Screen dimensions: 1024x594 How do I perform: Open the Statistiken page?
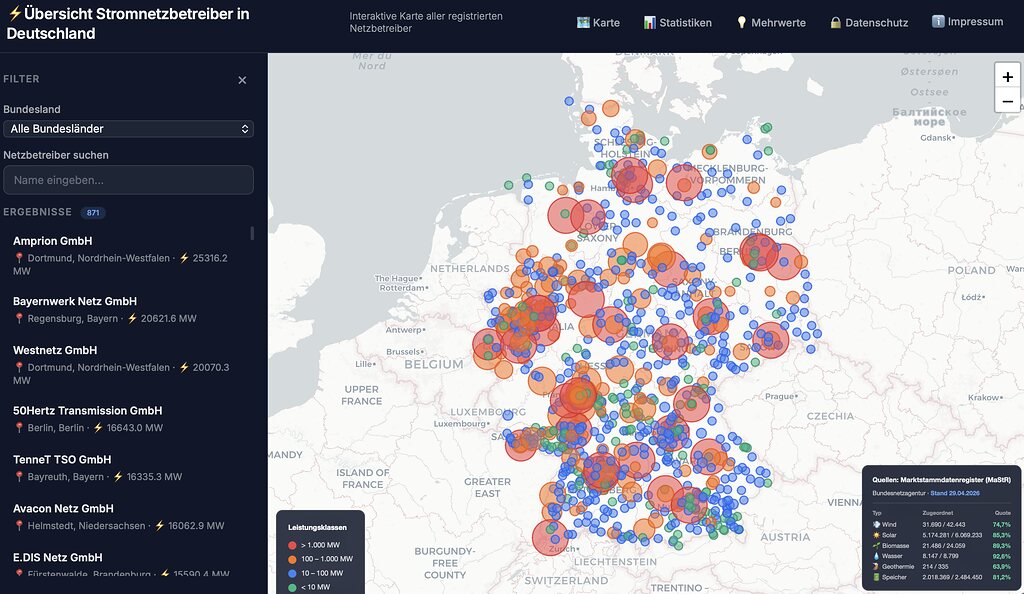click(678, 23)
